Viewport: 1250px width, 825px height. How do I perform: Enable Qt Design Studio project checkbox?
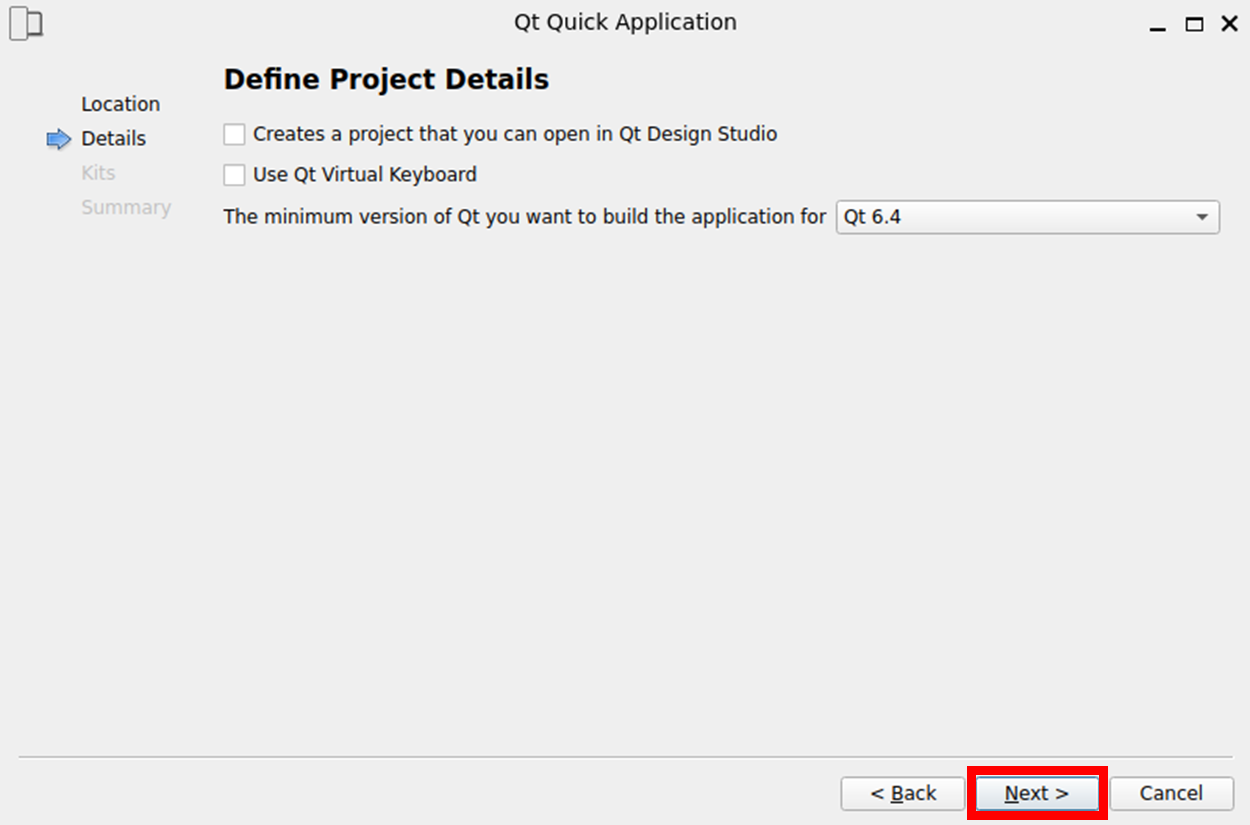pyautogui.click(x=234, y=134)
